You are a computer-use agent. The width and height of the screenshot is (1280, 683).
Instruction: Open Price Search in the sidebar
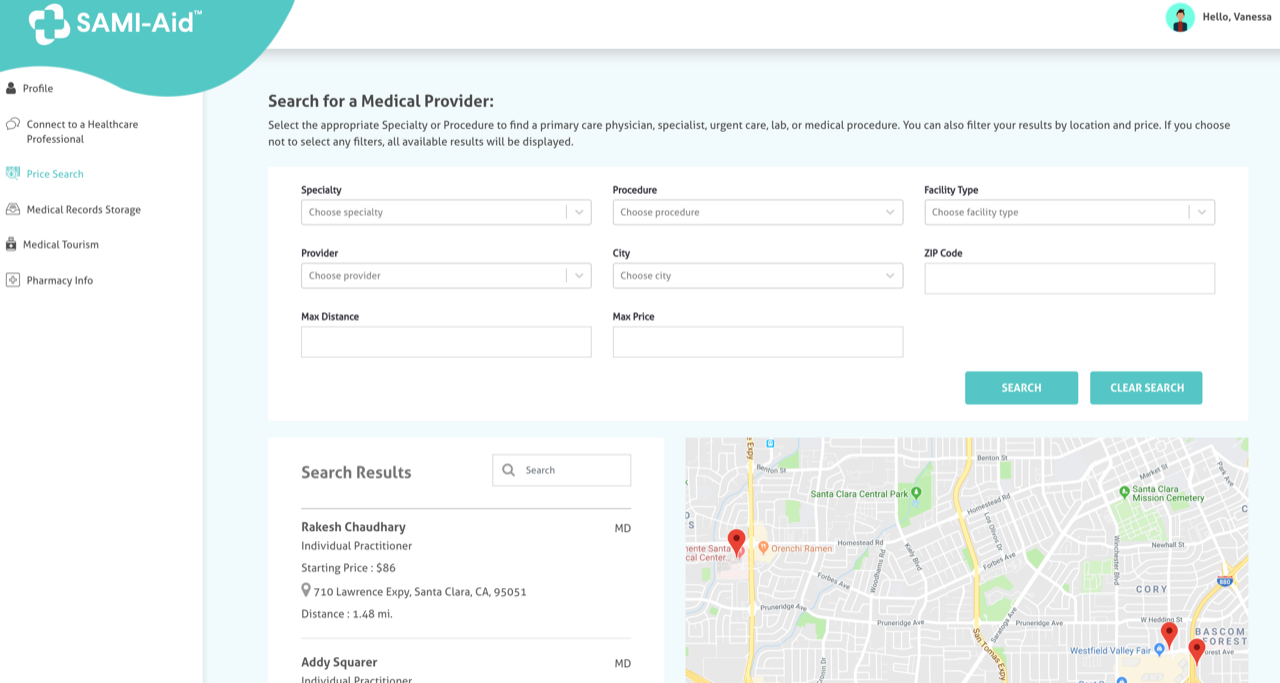pos(55,174)
